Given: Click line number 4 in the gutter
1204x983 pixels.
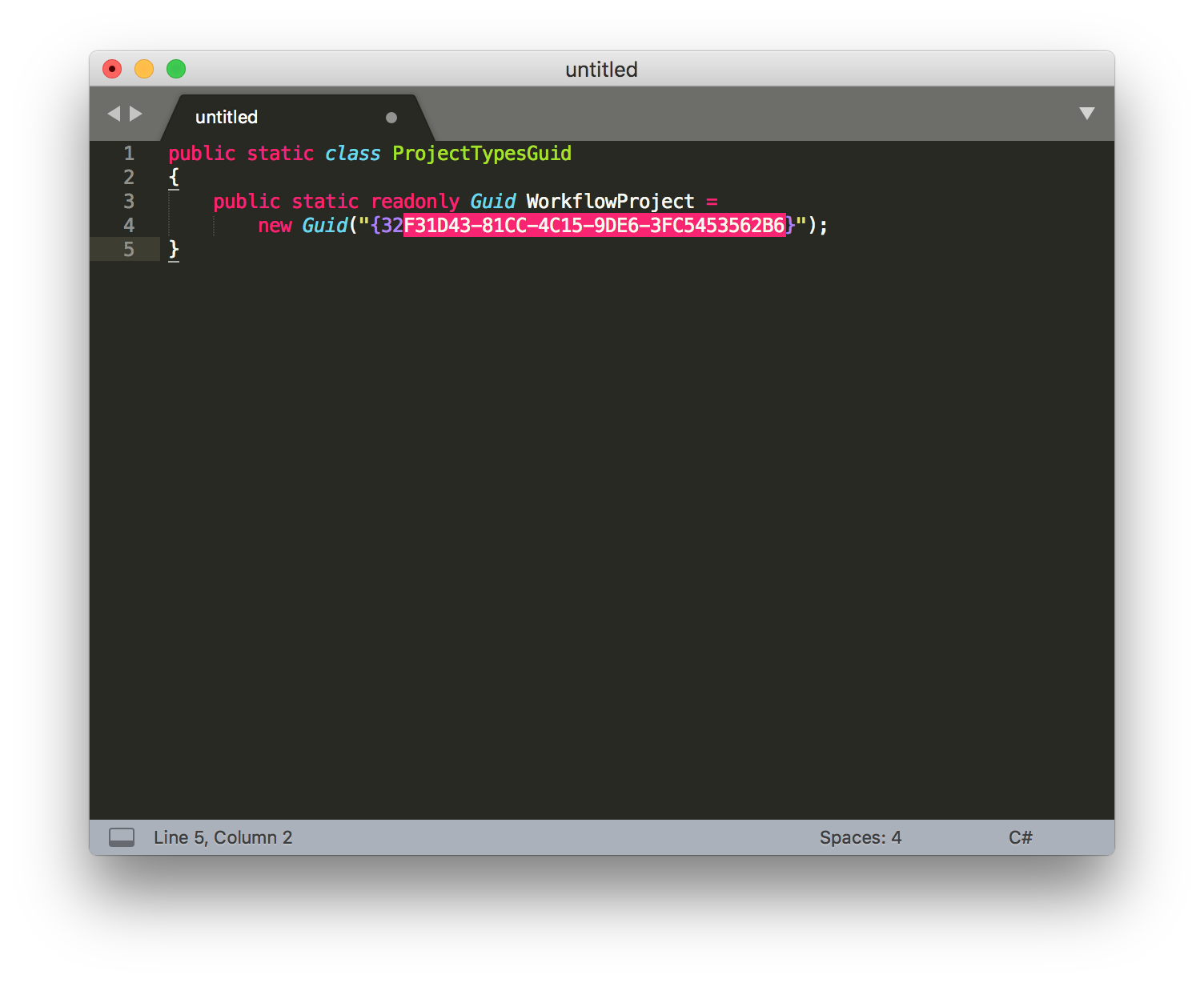Looking at the screenshot, I should (x=129, y=226).
